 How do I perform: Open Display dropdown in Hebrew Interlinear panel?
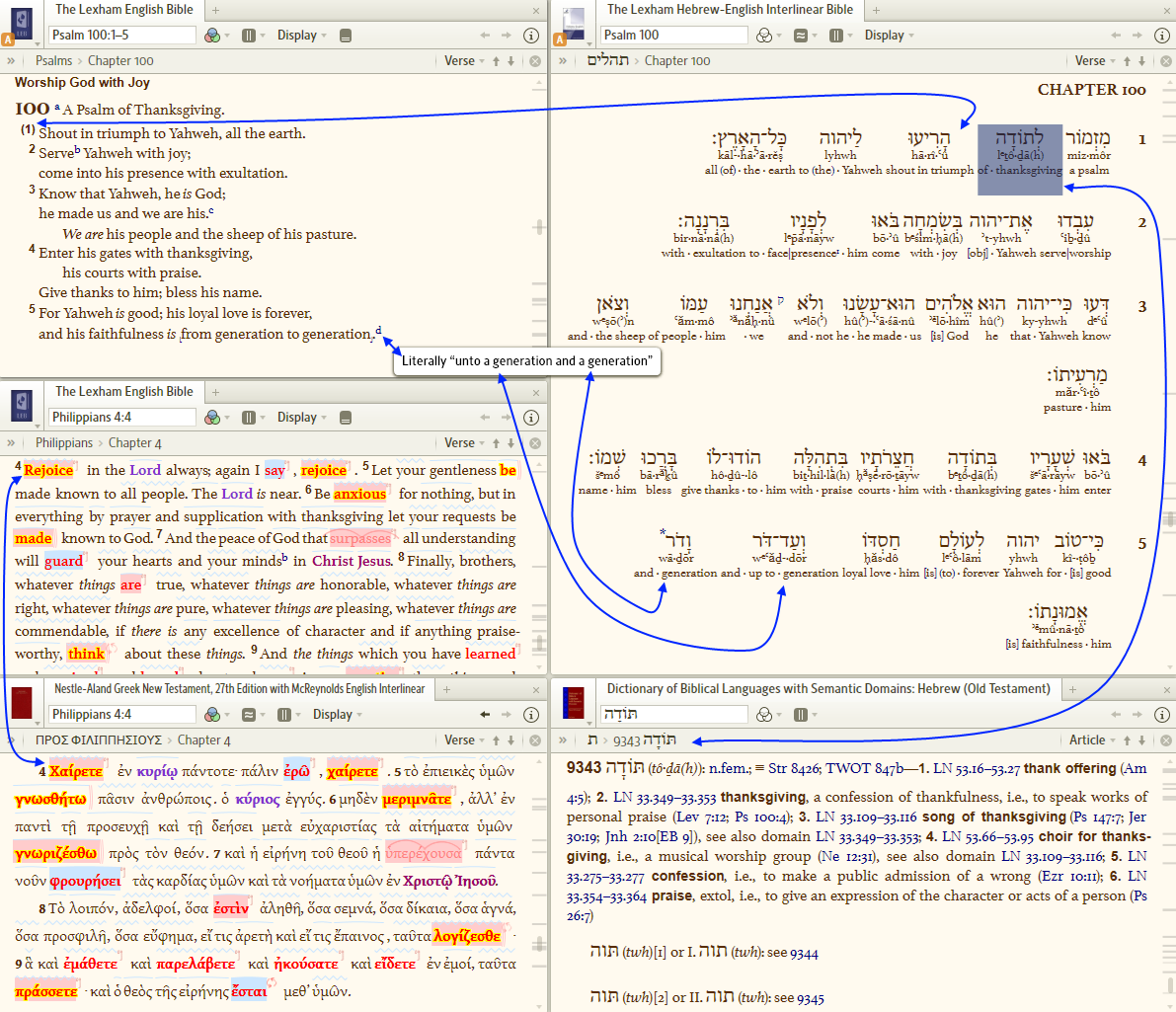(x=889, y=36)
